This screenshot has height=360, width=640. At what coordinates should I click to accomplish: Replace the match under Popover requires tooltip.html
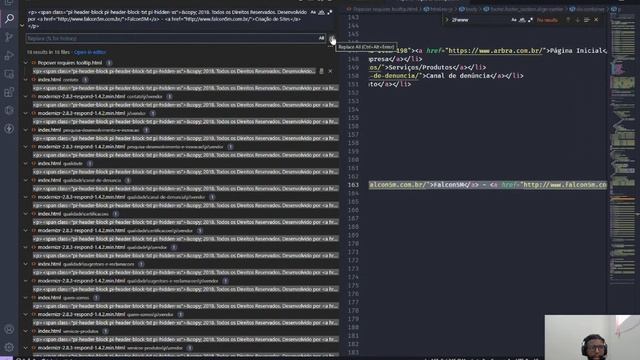click(x=322, y=71)
